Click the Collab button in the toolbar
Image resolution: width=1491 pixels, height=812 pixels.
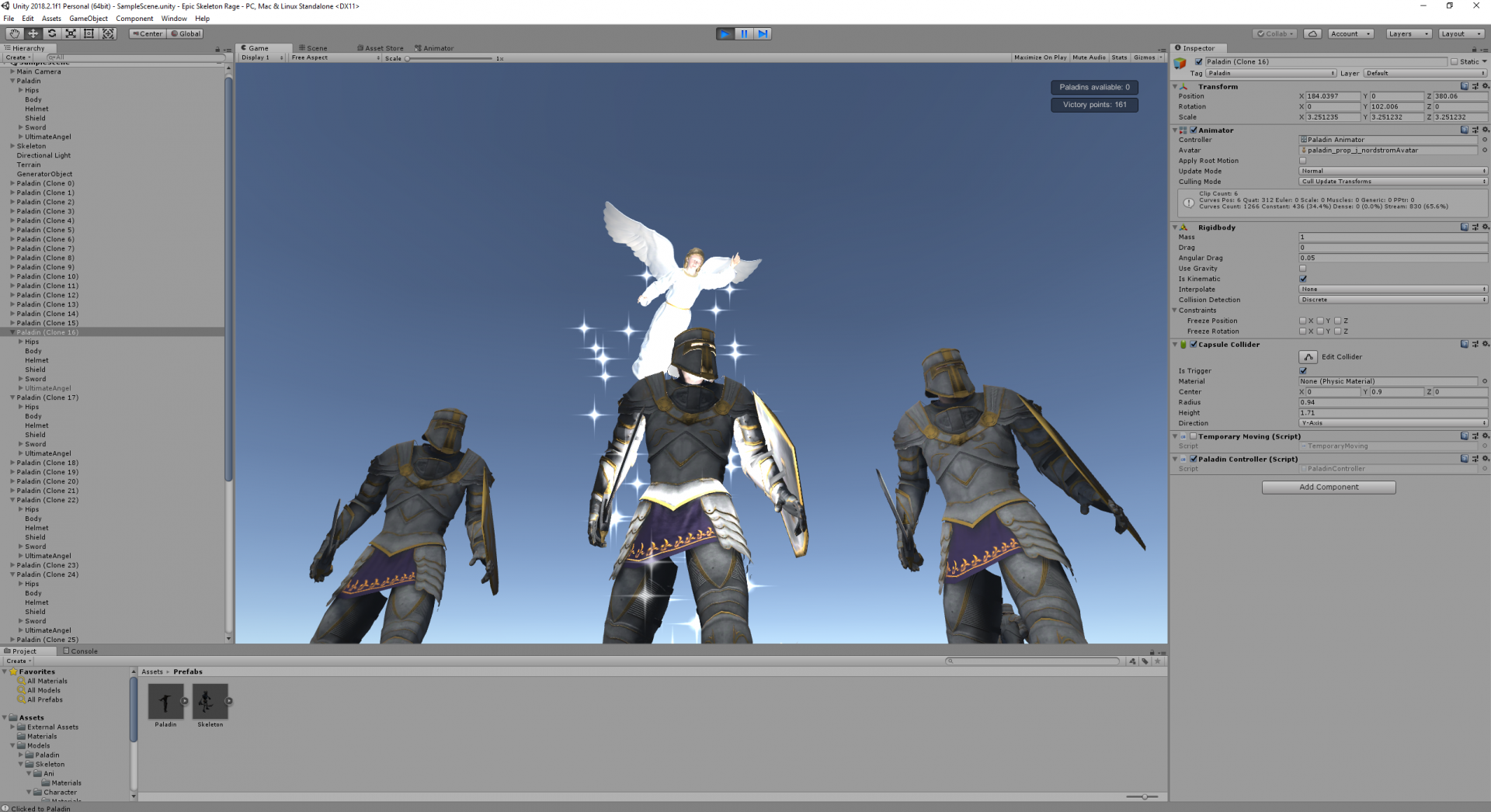[x=1274, y=33]
